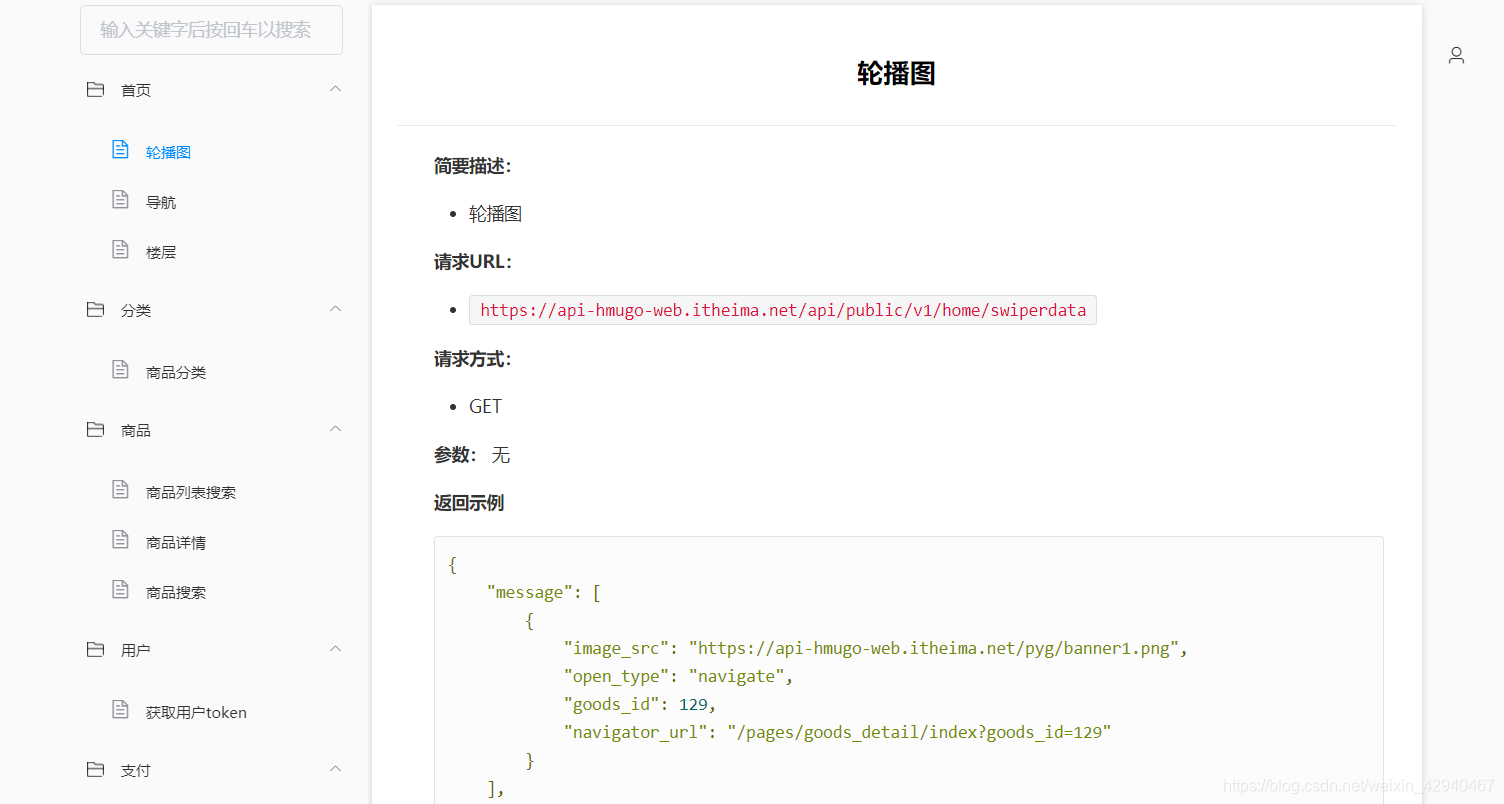Click the document icon next to 商品分类
The image size is (1504, 804).
pyautogui.click(x=120, y=370)
